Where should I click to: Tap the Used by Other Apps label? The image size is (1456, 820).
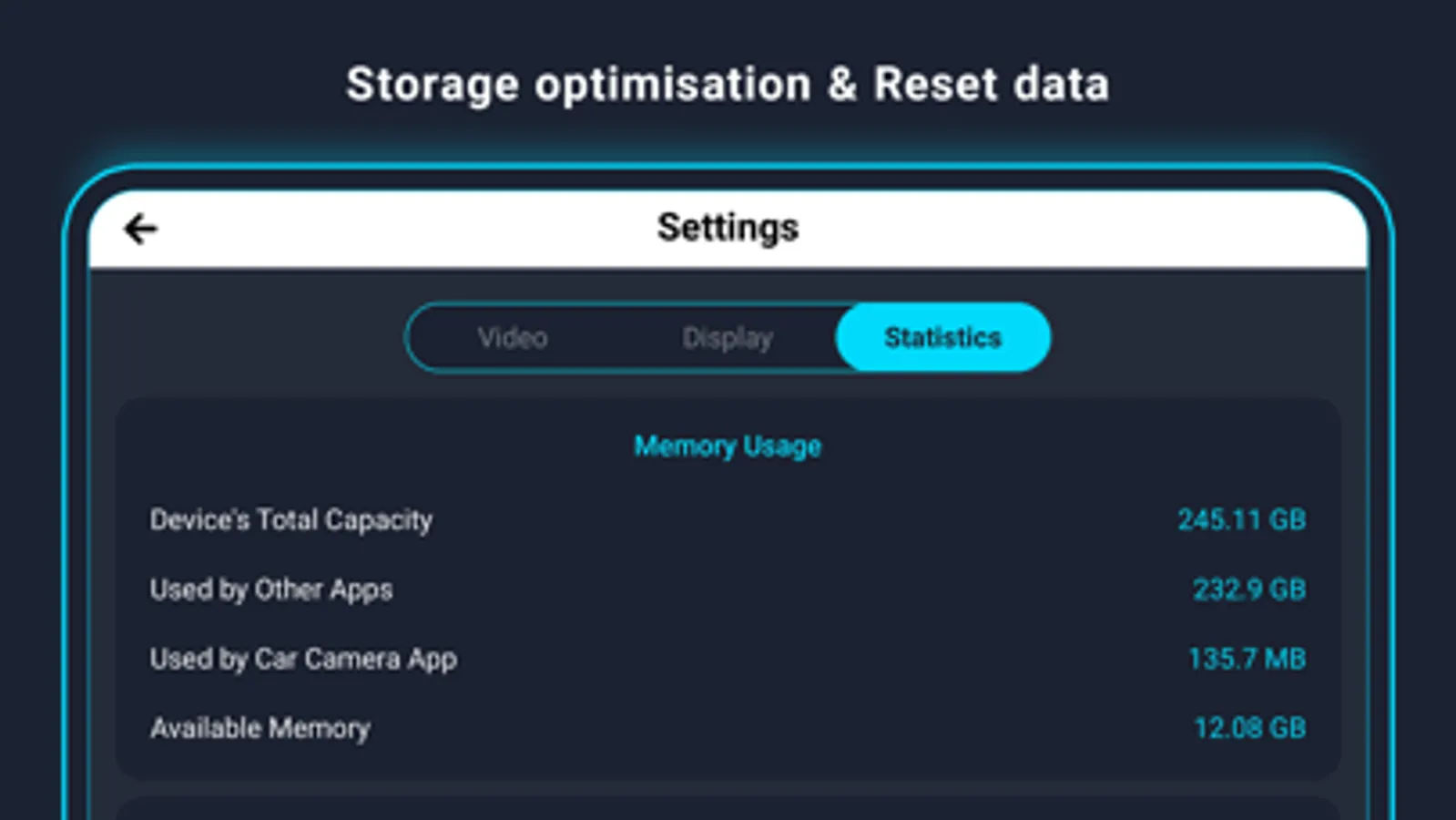pyautogui.click(x=271, y=589)
